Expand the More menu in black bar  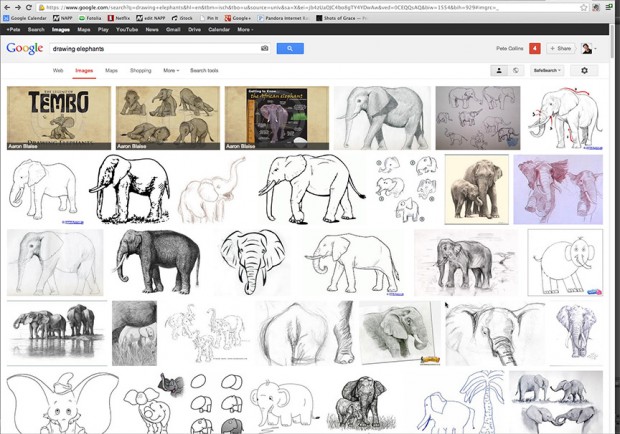(245, 29)
